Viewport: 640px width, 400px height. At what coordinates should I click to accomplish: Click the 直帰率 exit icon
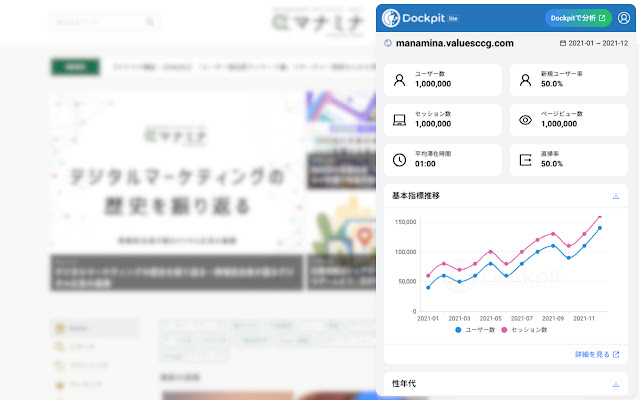[525, 160]
